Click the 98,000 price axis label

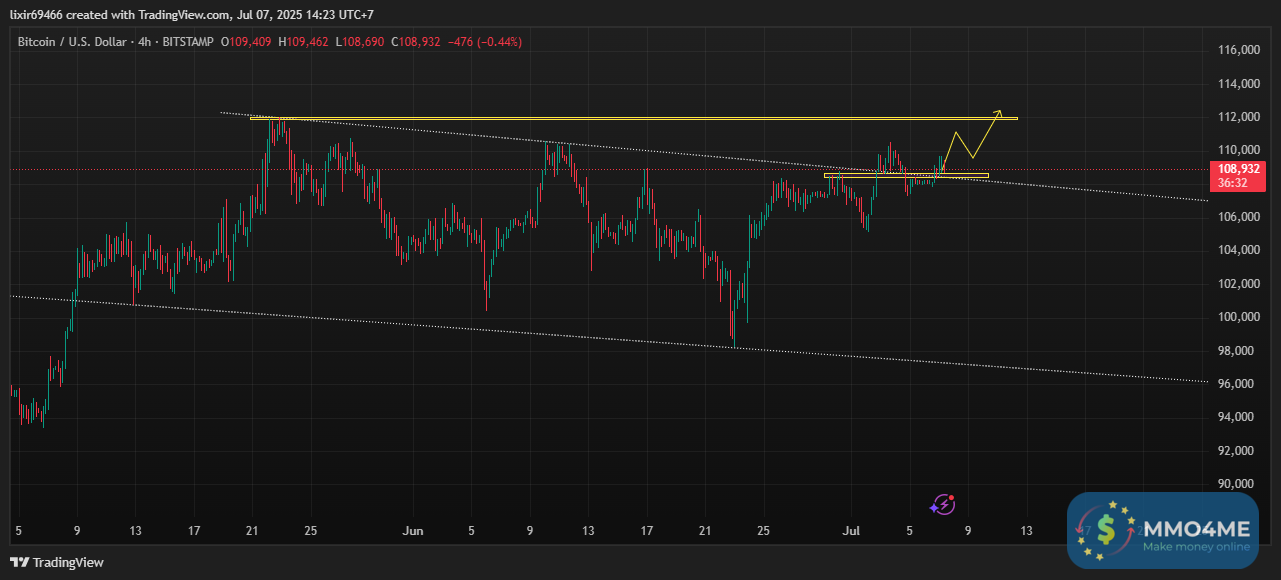(x=1236, y=351)
